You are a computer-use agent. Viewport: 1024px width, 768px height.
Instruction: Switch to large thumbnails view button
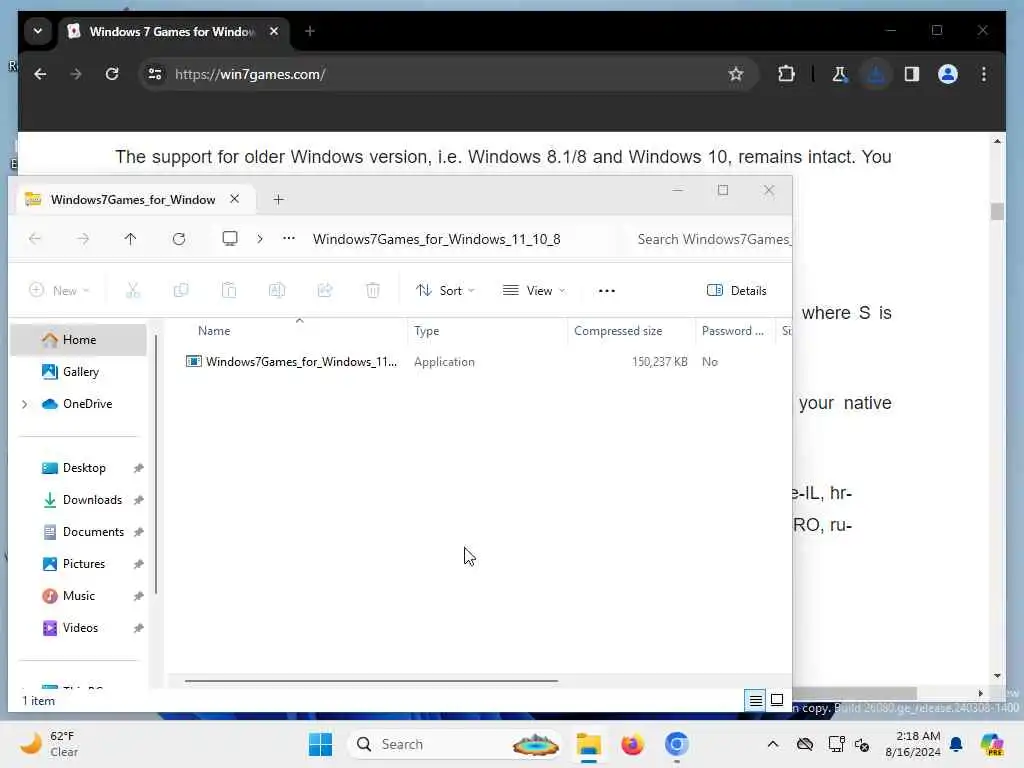(777, 701)
